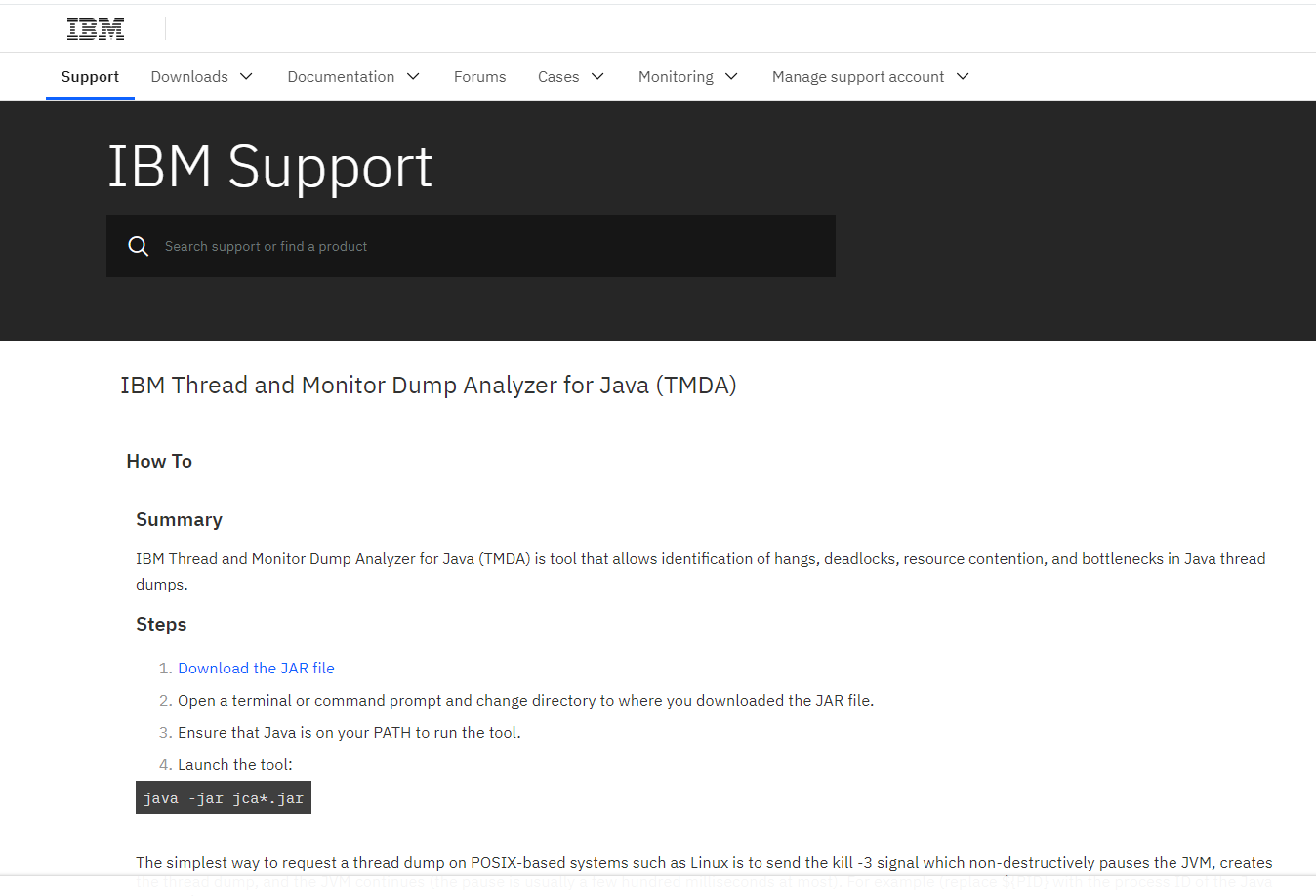Expand the Monitoring chevron arrow

(731, 76)
